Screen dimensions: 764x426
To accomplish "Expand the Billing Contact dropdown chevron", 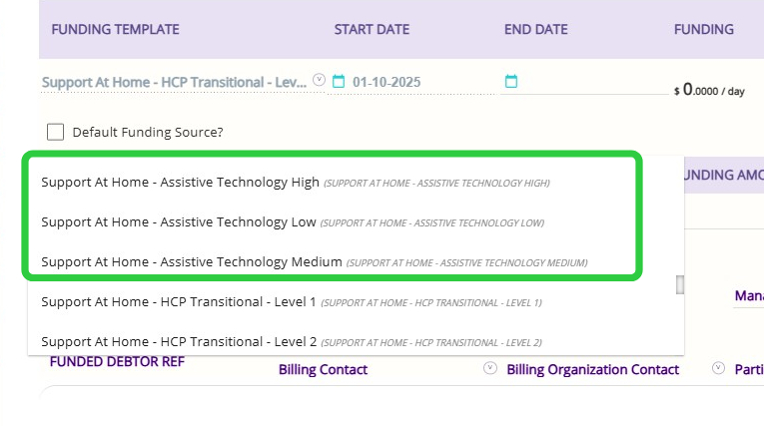I will tap(490, 368).
